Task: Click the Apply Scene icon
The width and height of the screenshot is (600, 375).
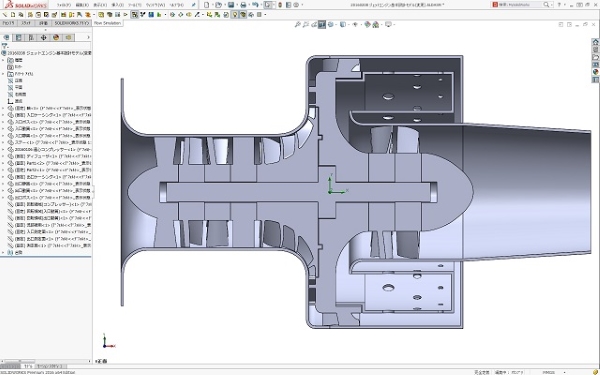Action: tap(375, 24)
